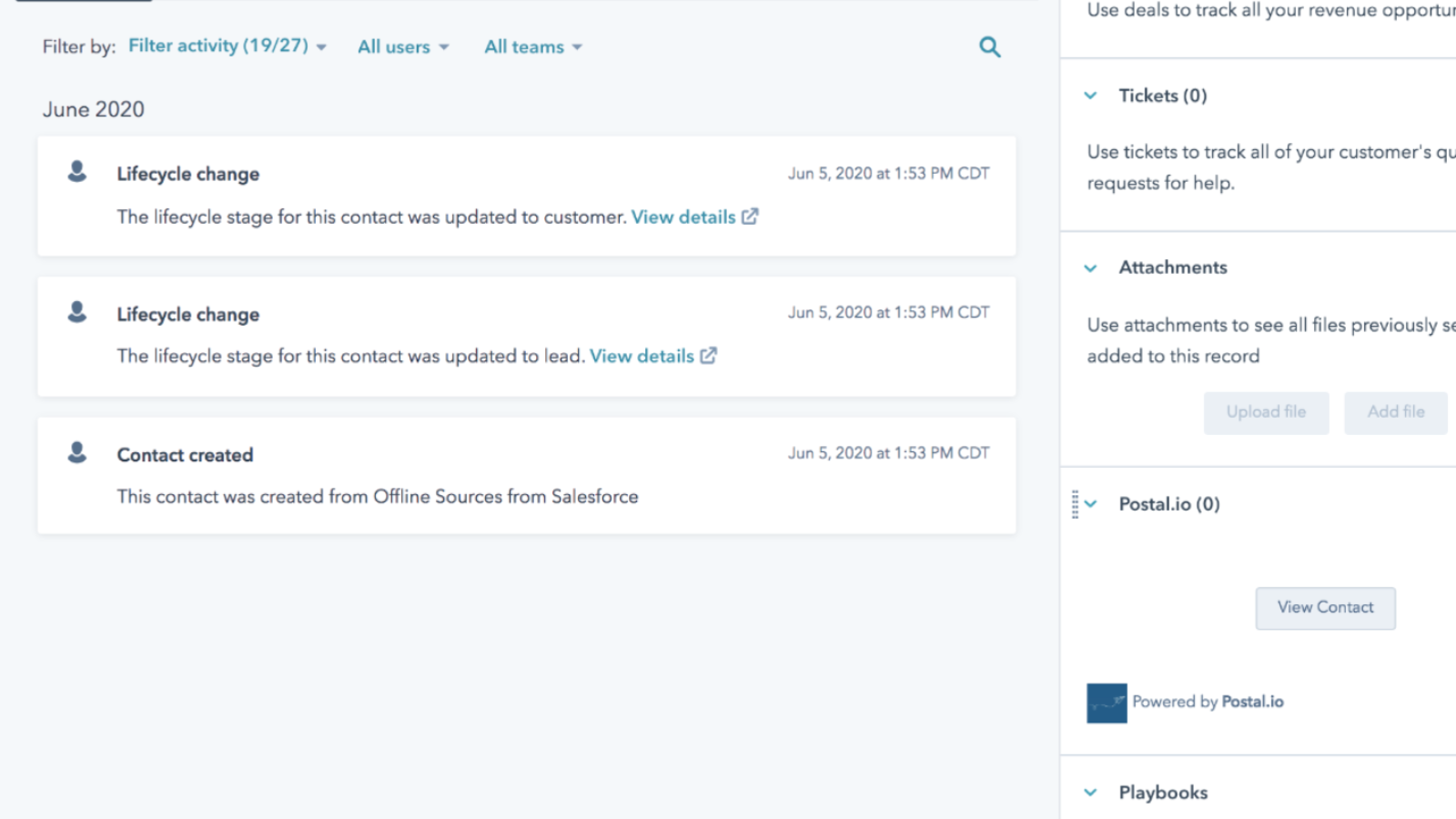
Task: Collapse the Postal.io section
Action: coord(1089,503)
